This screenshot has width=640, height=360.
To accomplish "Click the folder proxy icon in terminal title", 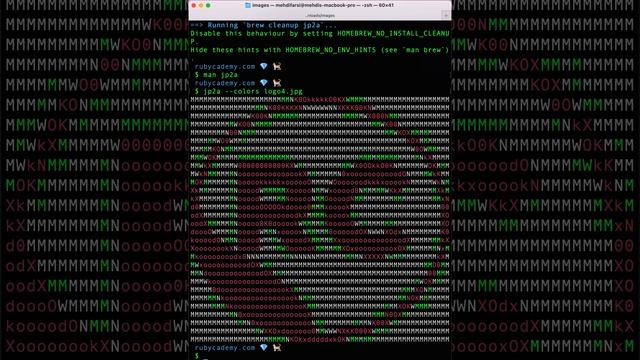I will pos(247,5).
